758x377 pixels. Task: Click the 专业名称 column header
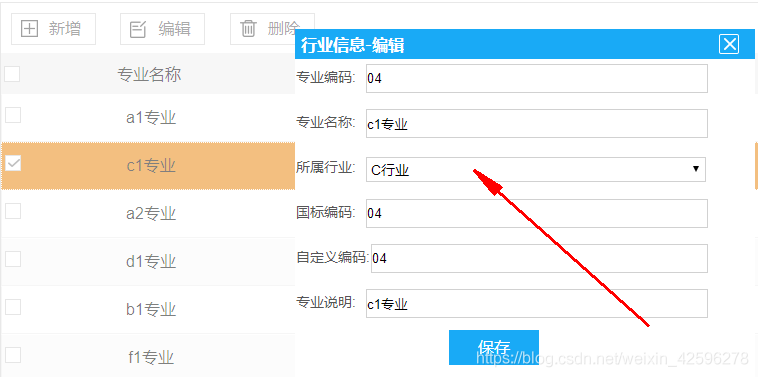point(149,74)
